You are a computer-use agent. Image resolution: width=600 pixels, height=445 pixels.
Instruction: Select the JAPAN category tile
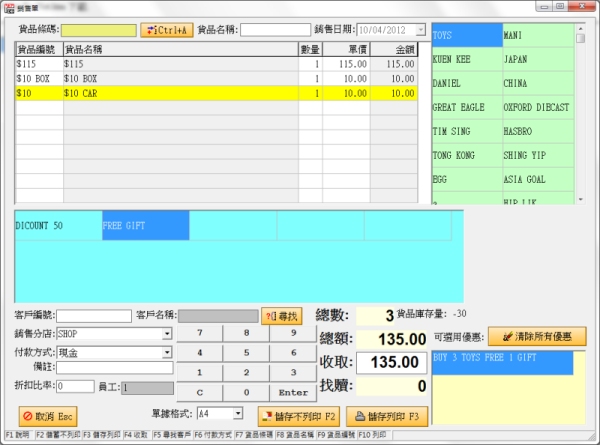[x=538, y=59]
